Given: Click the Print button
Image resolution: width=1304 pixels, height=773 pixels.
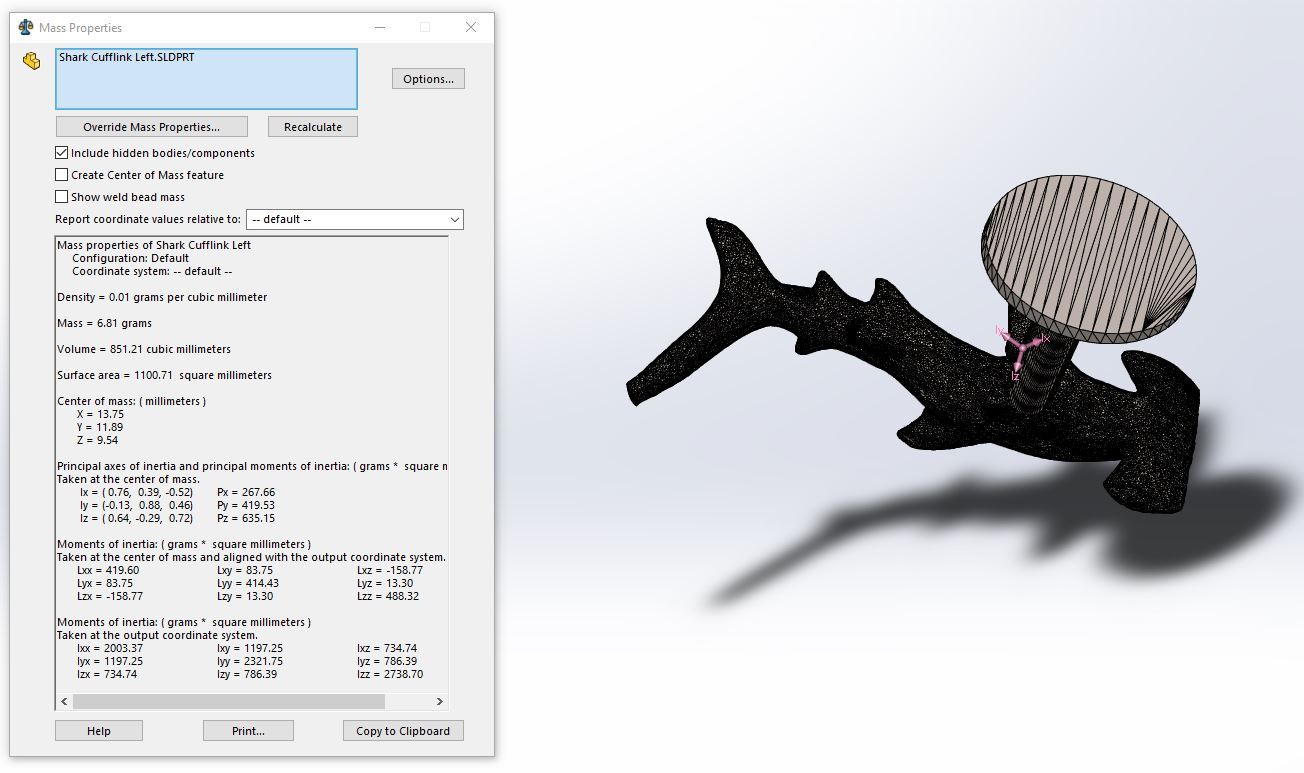Looking at the screenshot, I should point(248,731).
